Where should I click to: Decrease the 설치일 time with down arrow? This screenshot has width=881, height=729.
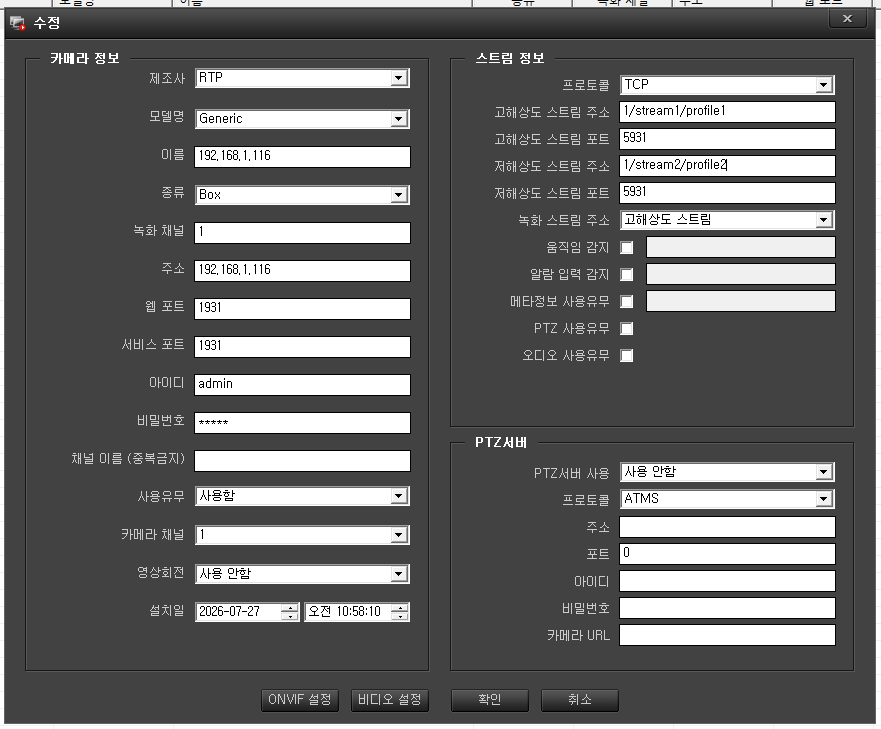coord(399,616)
